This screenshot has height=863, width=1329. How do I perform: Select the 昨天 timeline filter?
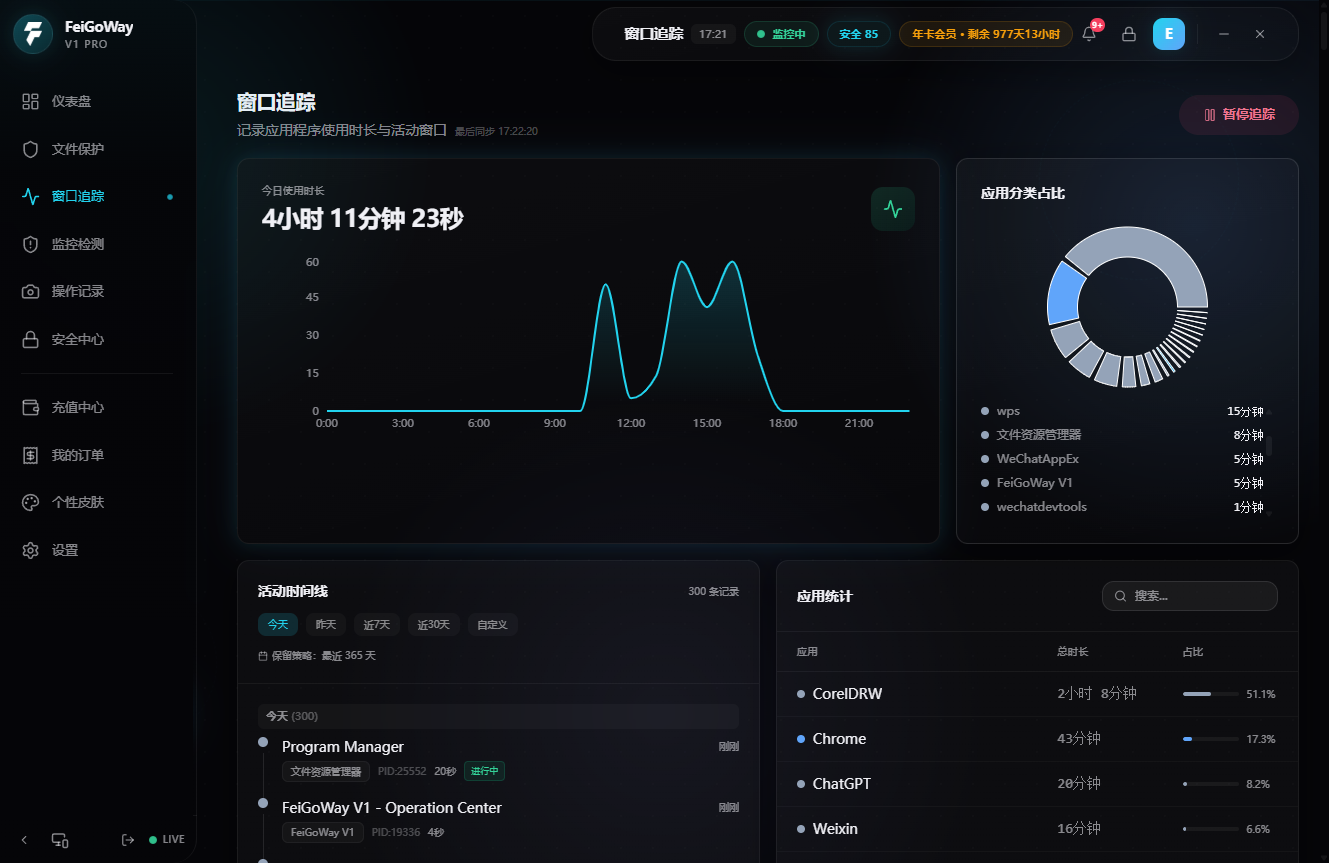(x=326, y=625)
